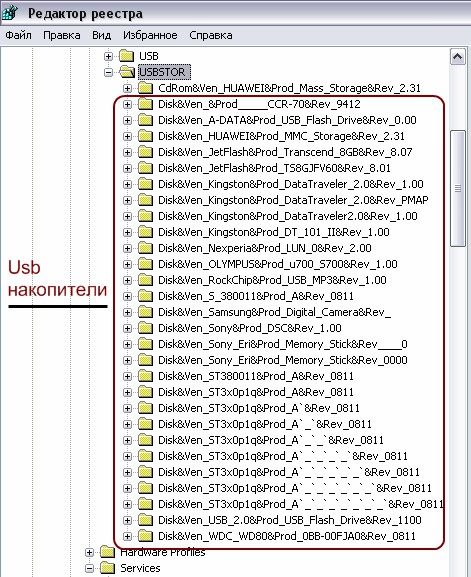Expand the CdRom&Ven_HUAWEI Mass_Storage key
Image resolution: width=471 pixels, height=577 pixels.
point(127,88)
